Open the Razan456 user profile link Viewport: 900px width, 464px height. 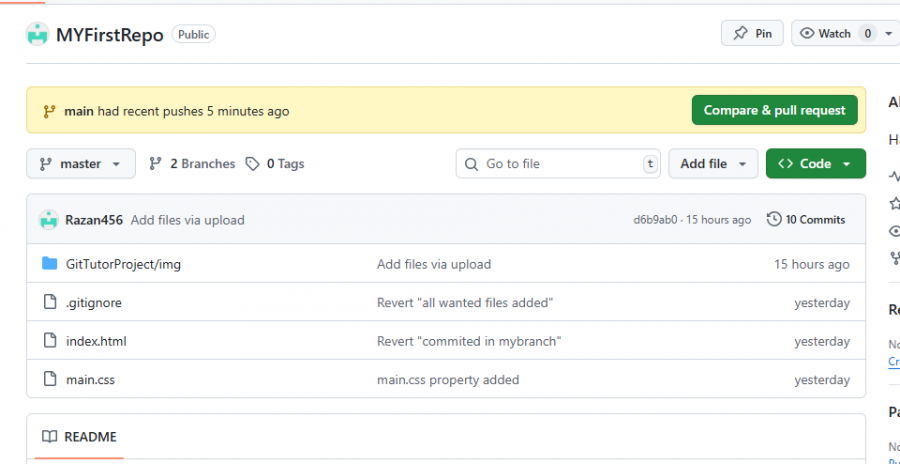click(x=94, y=220)
